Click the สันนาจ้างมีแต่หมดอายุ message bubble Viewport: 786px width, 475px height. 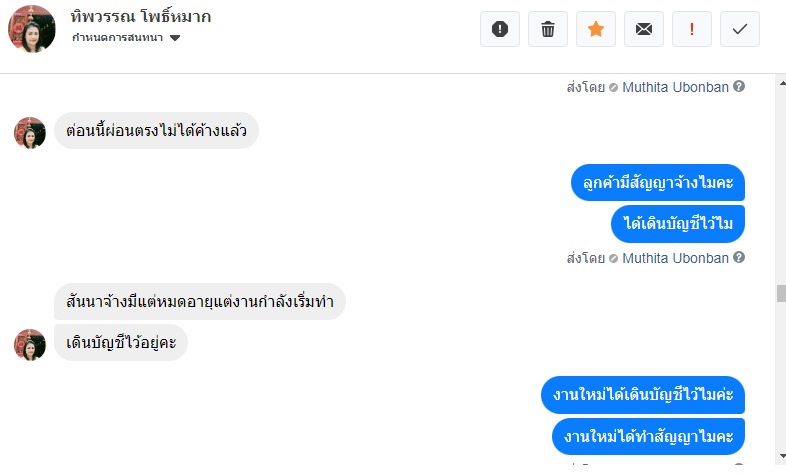(x=200, y=301)
